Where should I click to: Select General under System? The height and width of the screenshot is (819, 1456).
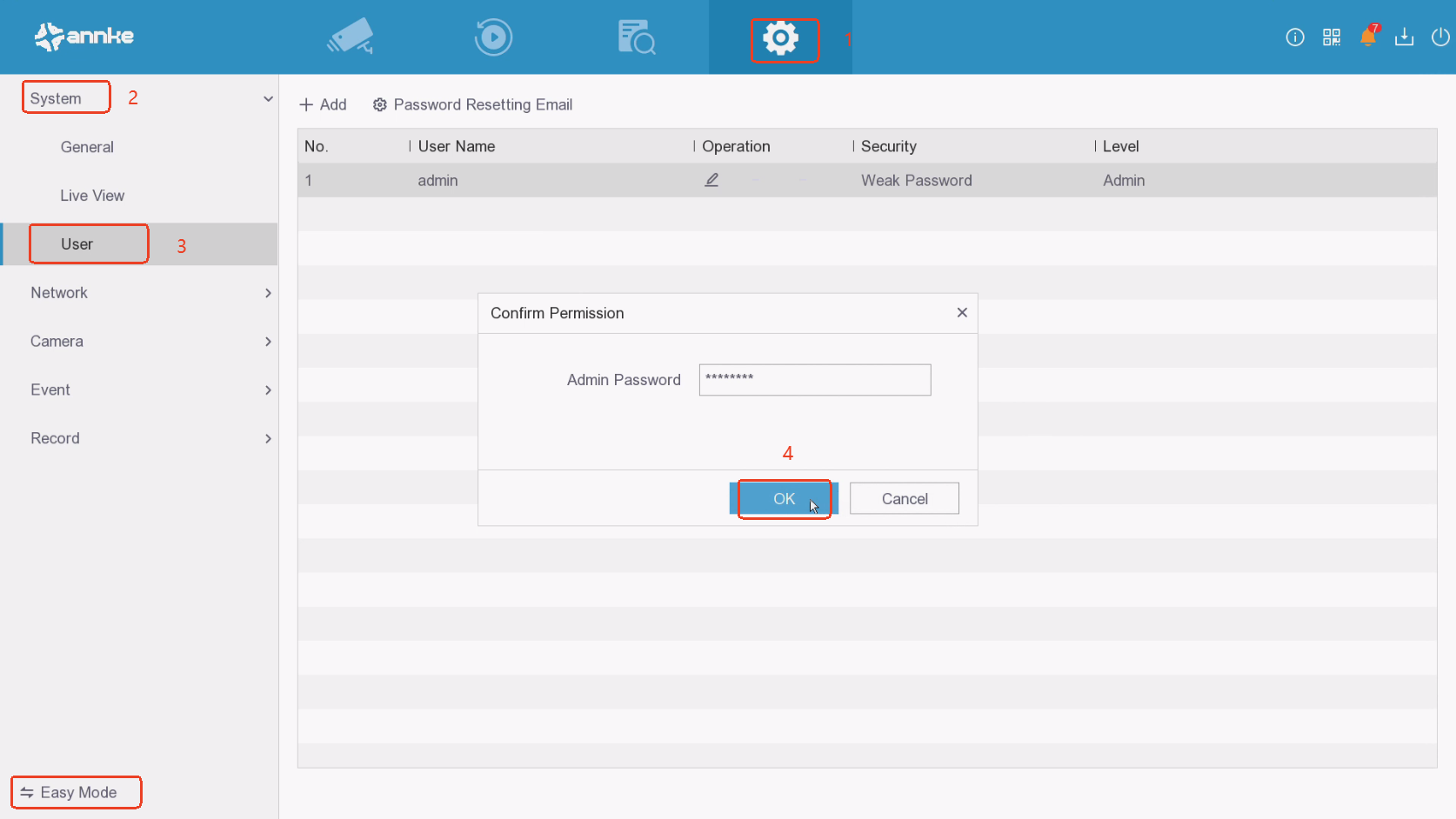(87, 147)
